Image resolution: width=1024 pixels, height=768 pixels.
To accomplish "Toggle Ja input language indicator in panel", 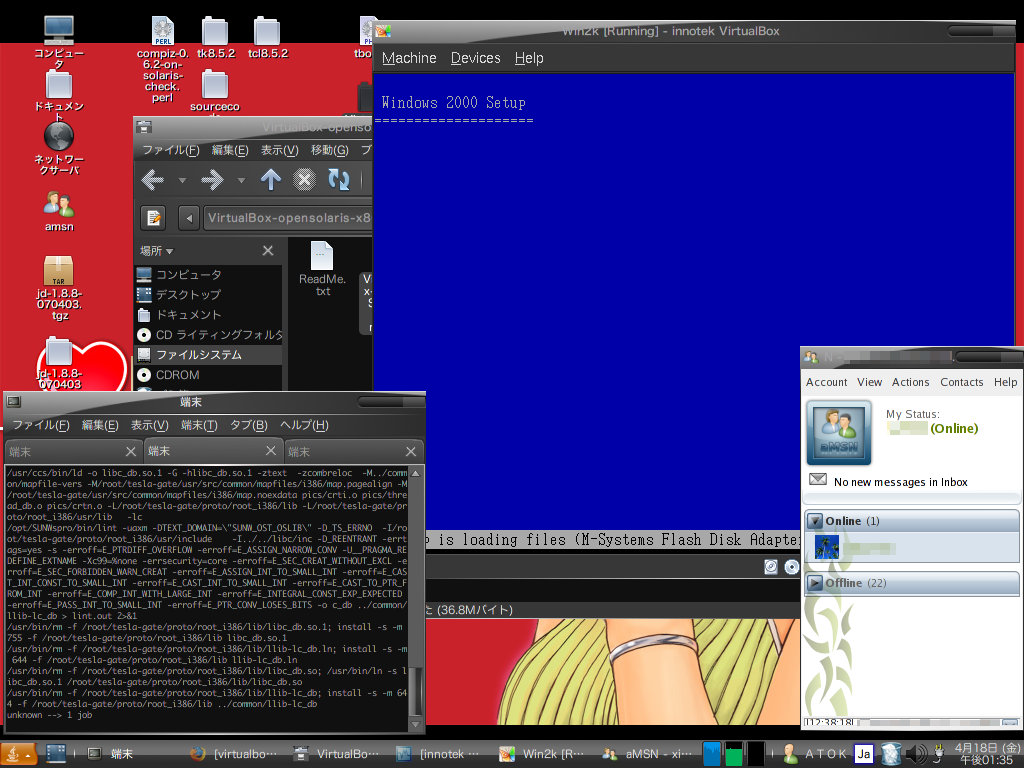I will pos(864,754).
